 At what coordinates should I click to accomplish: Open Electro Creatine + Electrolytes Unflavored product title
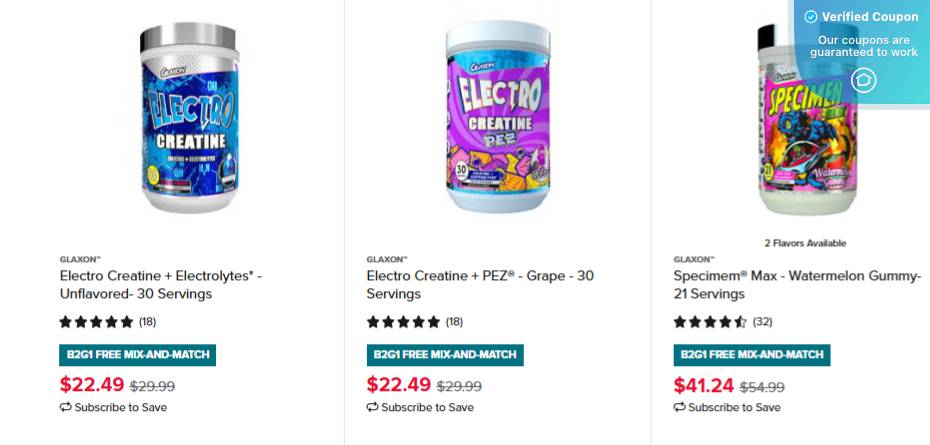tap(160, 284)
